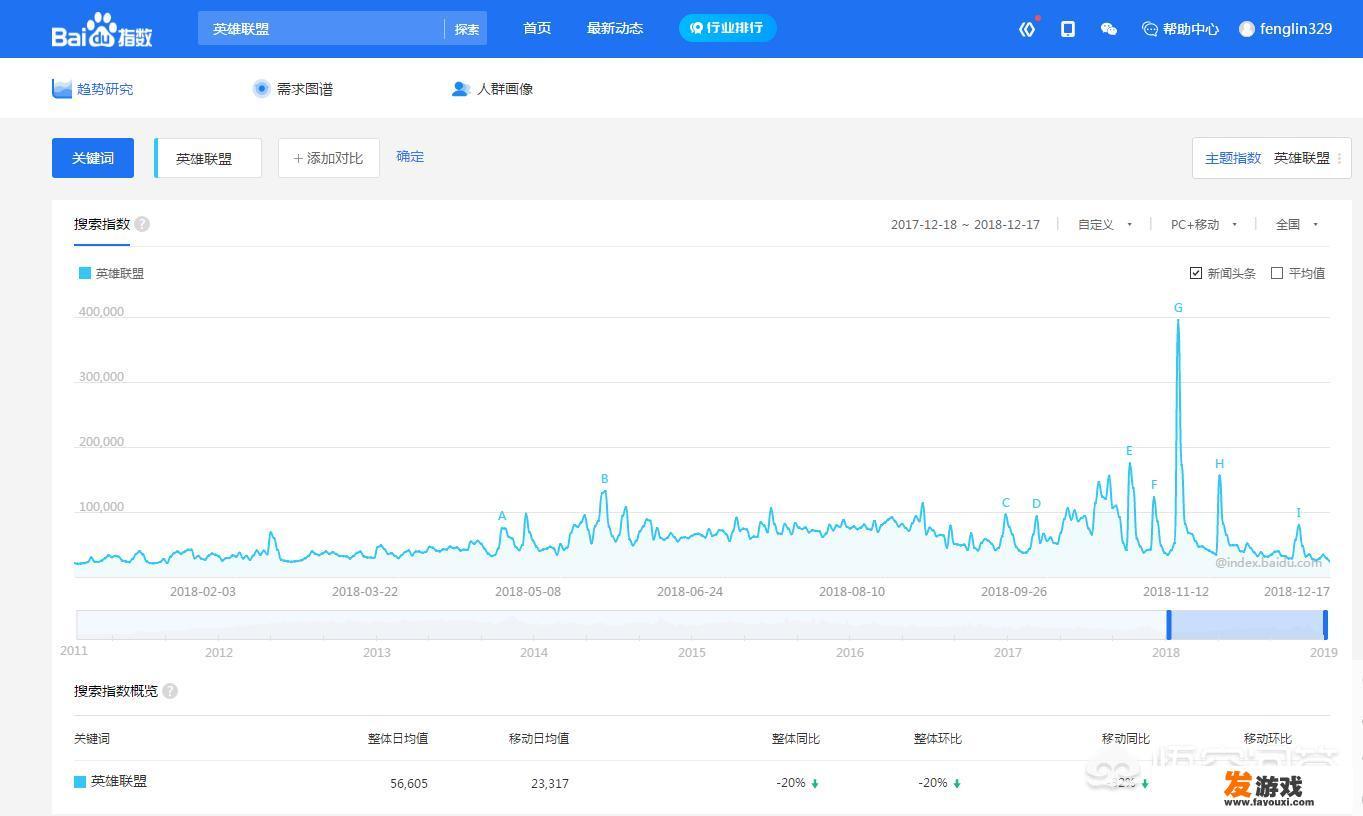Screen dimensions: 1363x816
Task: Switch to the 人群画像 tab
Action: coord(492,88)
